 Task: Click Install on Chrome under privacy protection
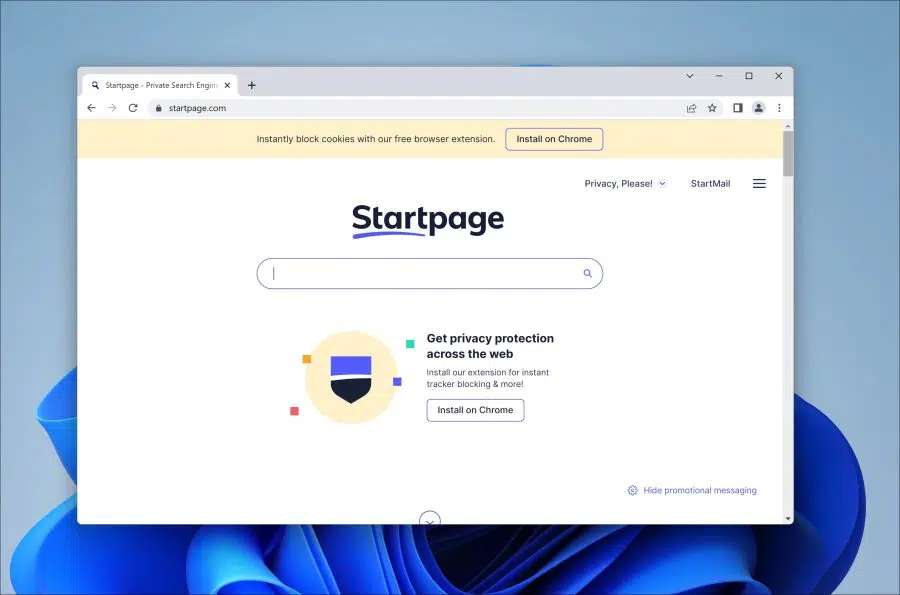pyautogui.click(x=475, y=410)
